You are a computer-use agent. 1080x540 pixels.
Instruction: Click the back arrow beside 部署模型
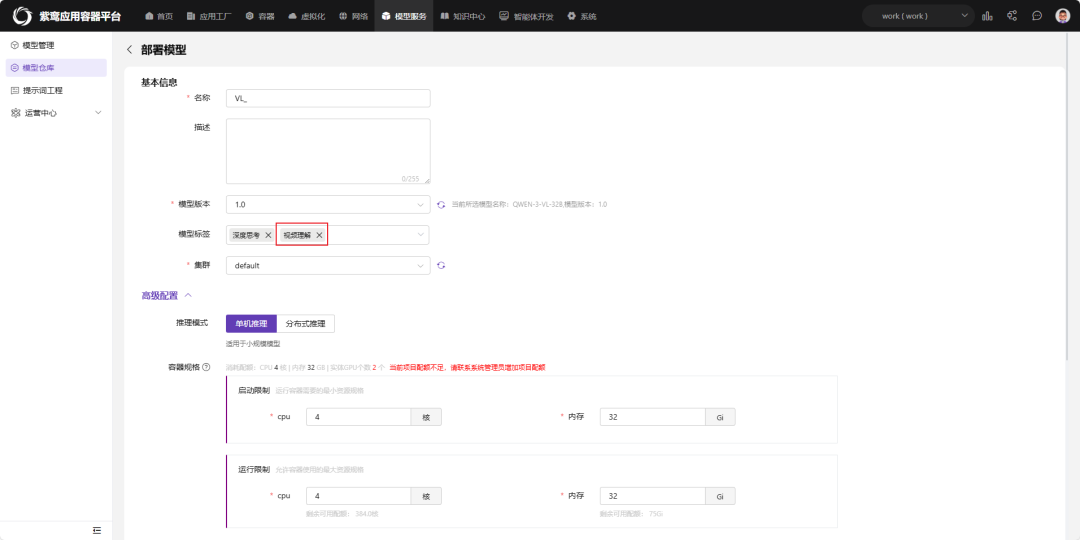[x=129, y=50]
